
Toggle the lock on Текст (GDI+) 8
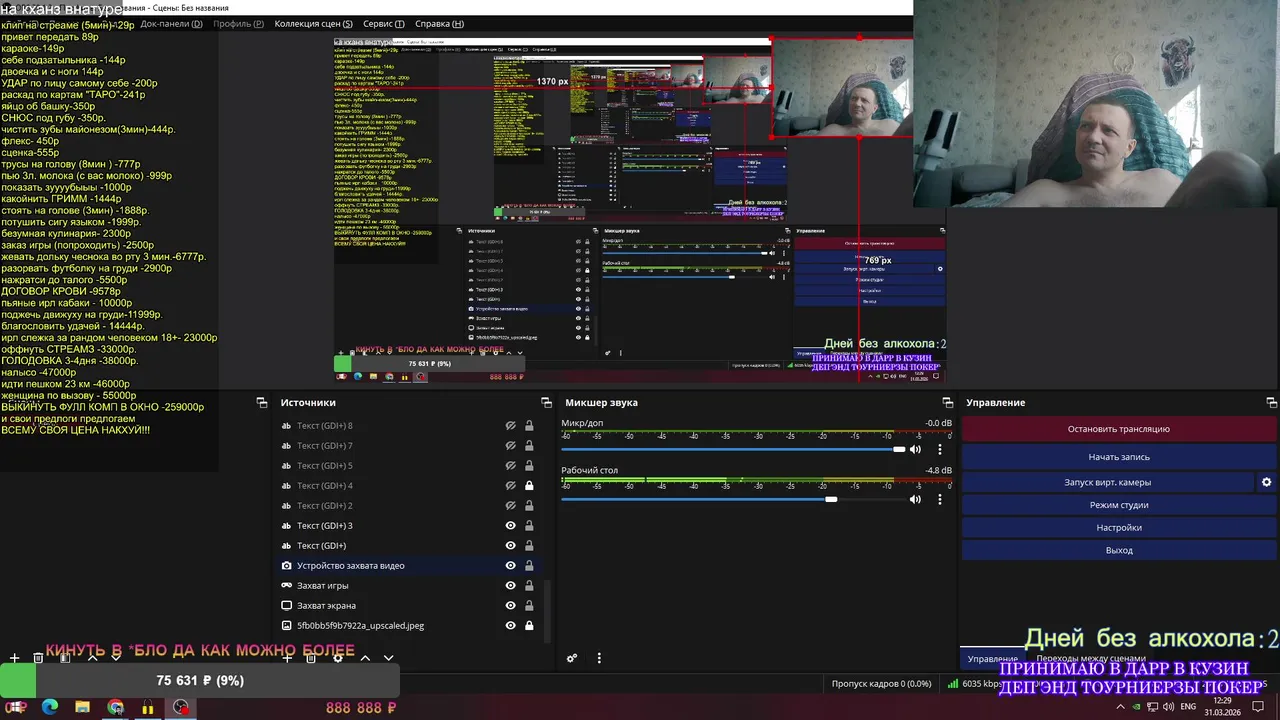point(529,426)
